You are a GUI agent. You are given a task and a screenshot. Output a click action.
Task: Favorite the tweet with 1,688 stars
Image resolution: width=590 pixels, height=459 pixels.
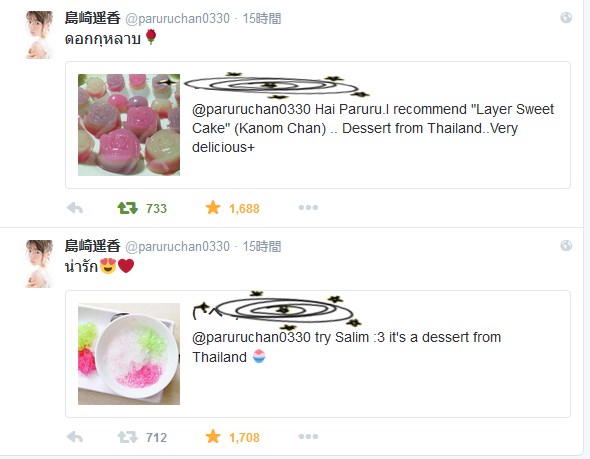click(213, 207)
